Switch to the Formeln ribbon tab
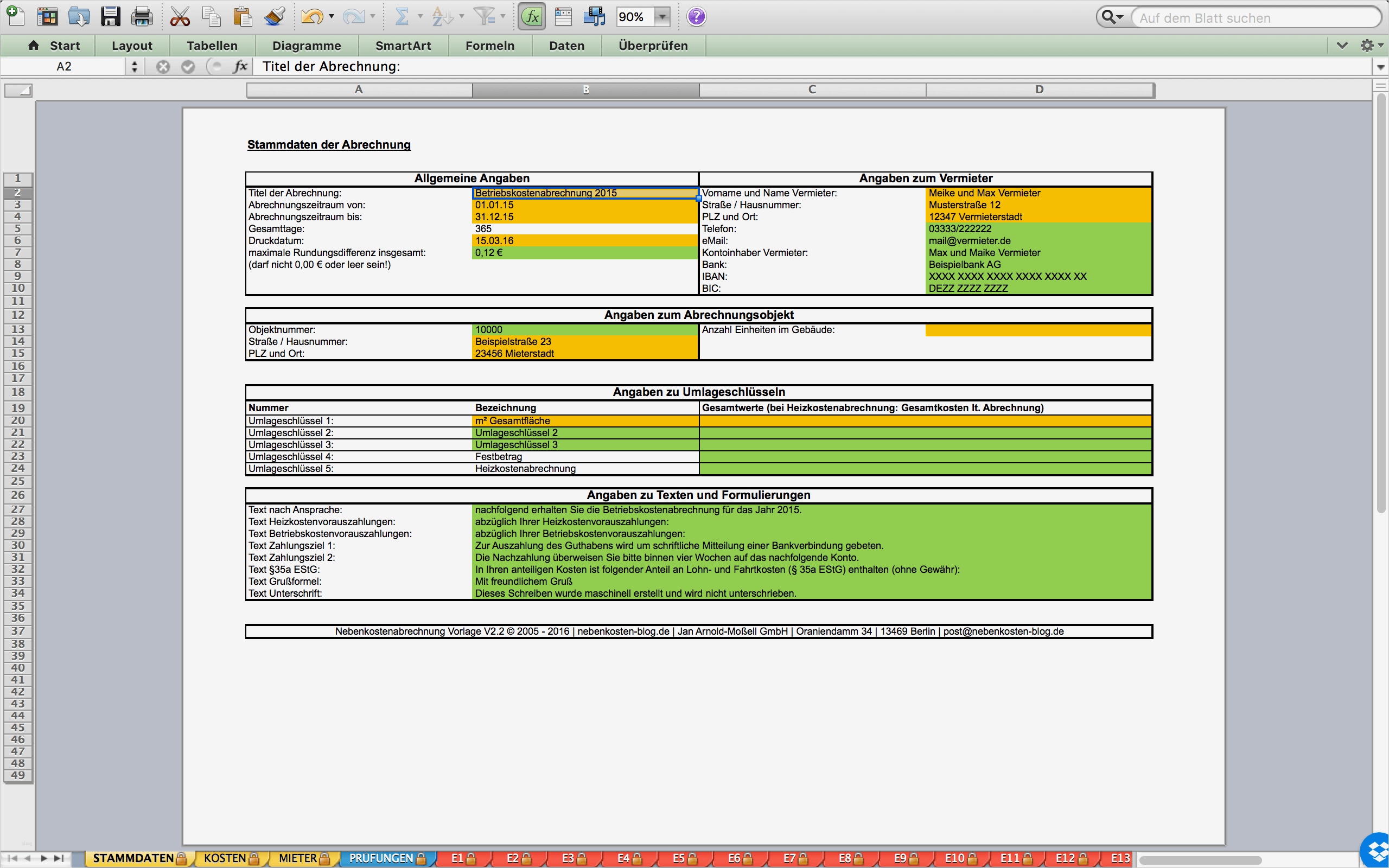Screen dimensions: 1389x868 click(489, 46)
